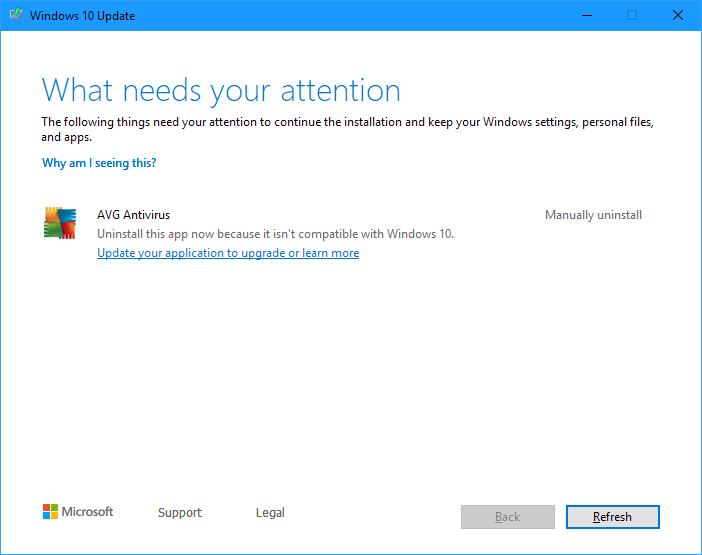Minimize the Windows 10 Update window
Image resolution: width=702 pixels, height=555 pixels.
tap(587, 15)
